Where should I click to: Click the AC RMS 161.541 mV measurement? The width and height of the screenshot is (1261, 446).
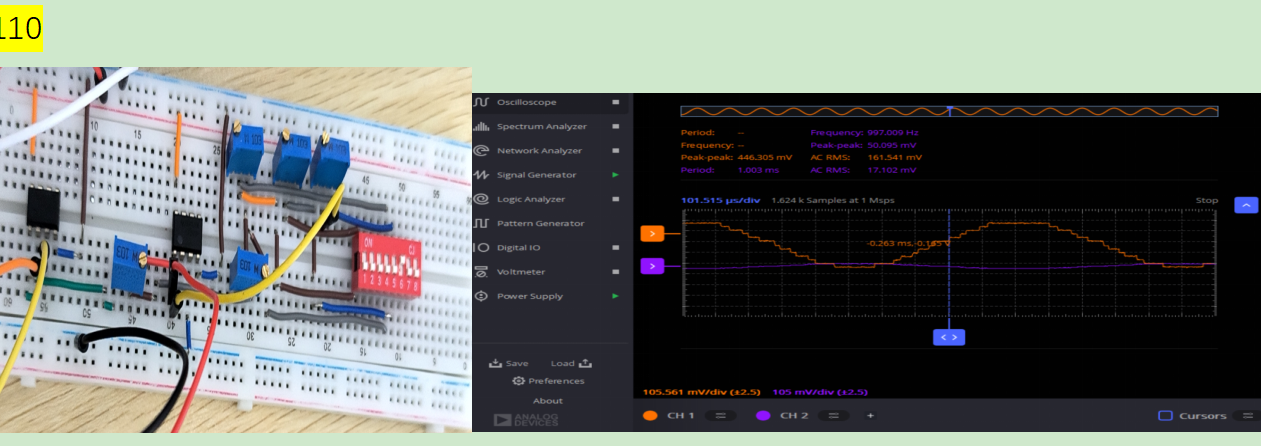866,158
